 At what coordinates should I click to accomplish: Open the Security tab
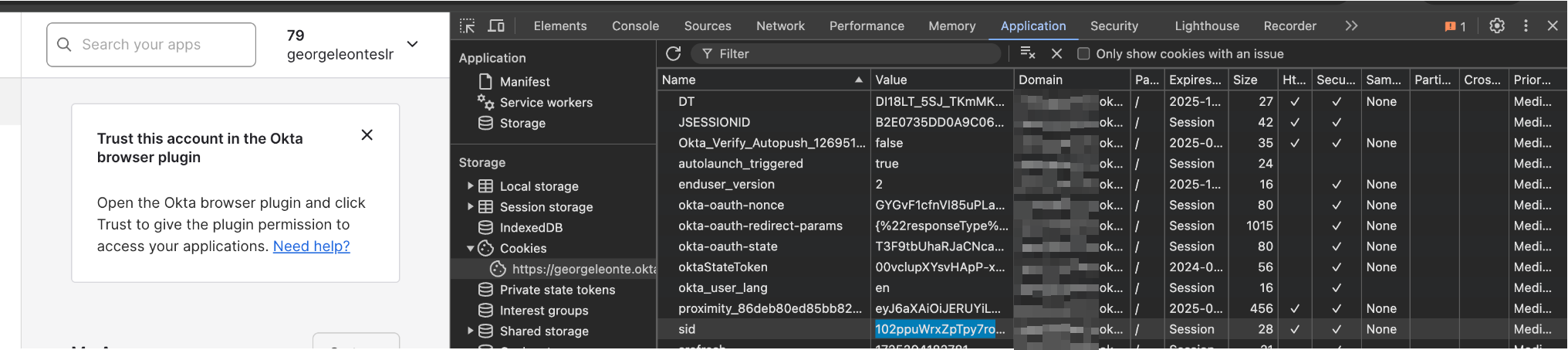click(1114, 25)
